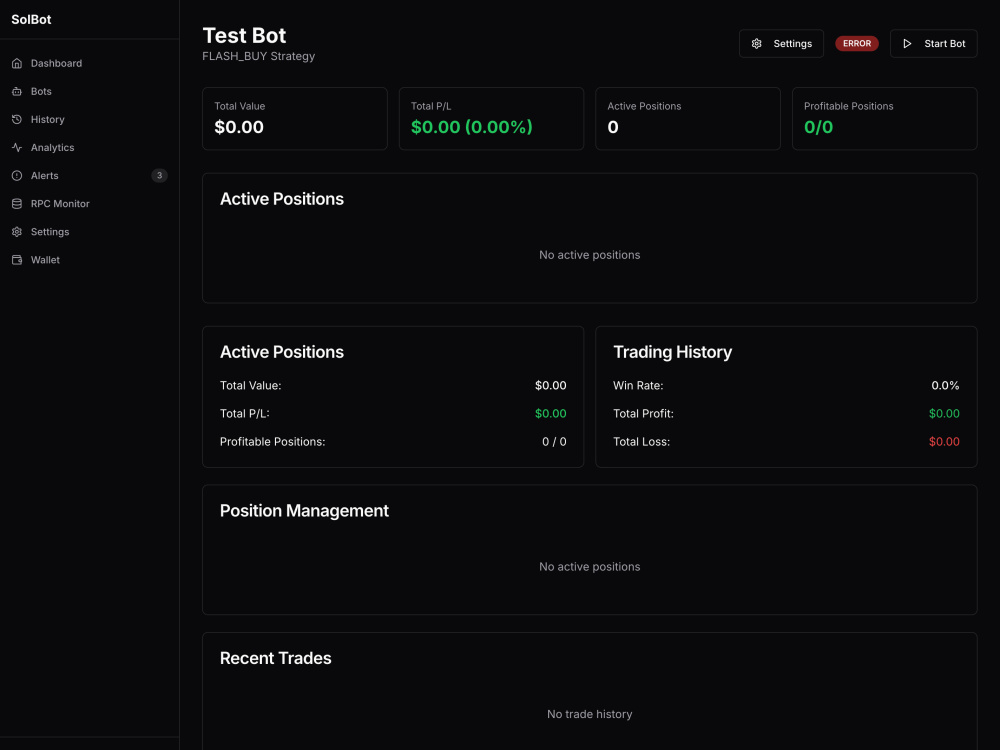Click the Alerts count badge showing 3
The width and height of the screenshot is (1000, 750).
[159, 175]
